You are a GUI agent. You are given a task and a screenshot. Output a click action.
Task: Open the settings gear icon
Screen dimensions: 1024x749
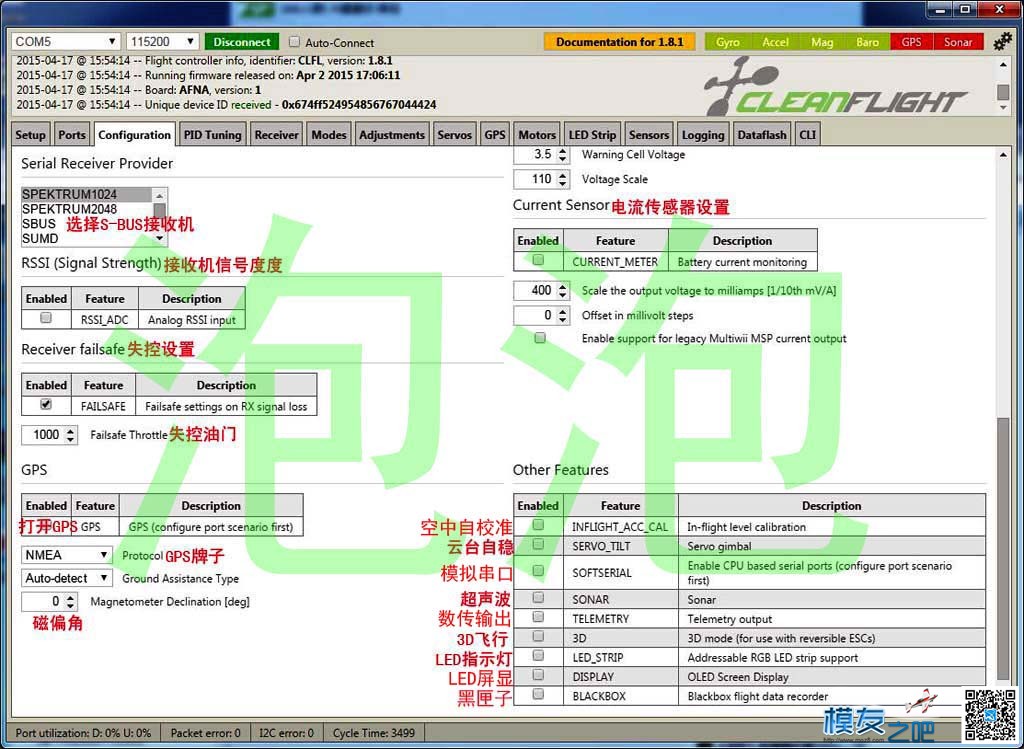[1002, 42]
